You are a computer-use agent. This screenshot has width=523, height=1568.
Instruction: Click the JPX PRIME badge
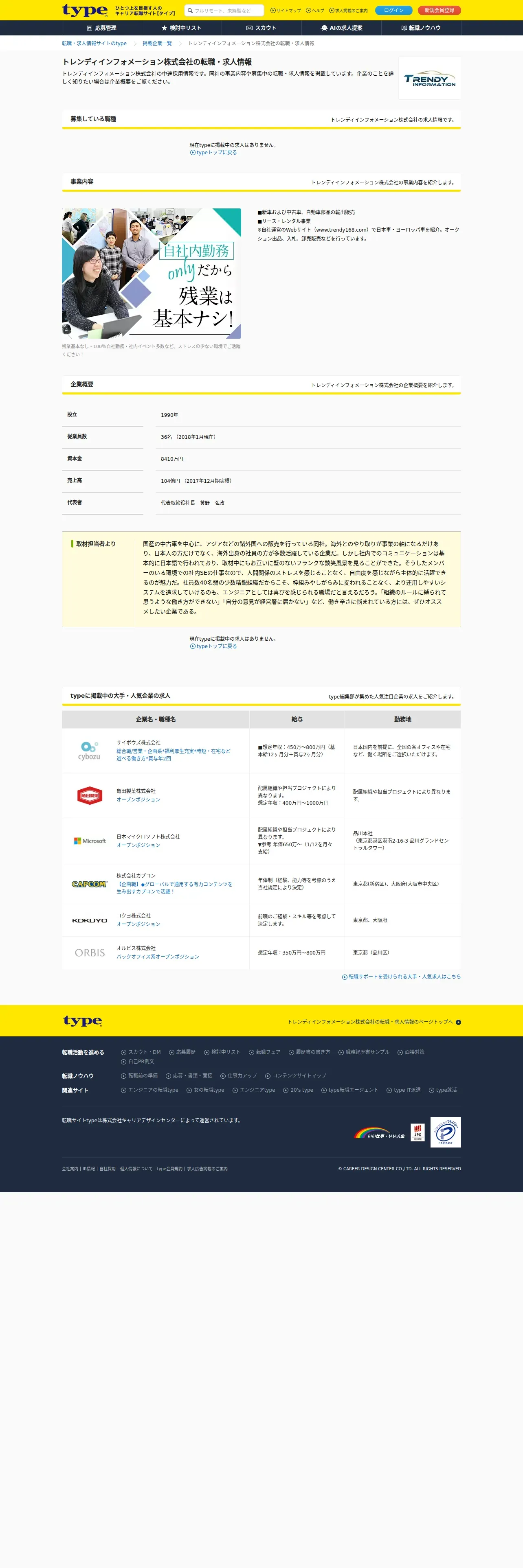(x=418, y=1132)
